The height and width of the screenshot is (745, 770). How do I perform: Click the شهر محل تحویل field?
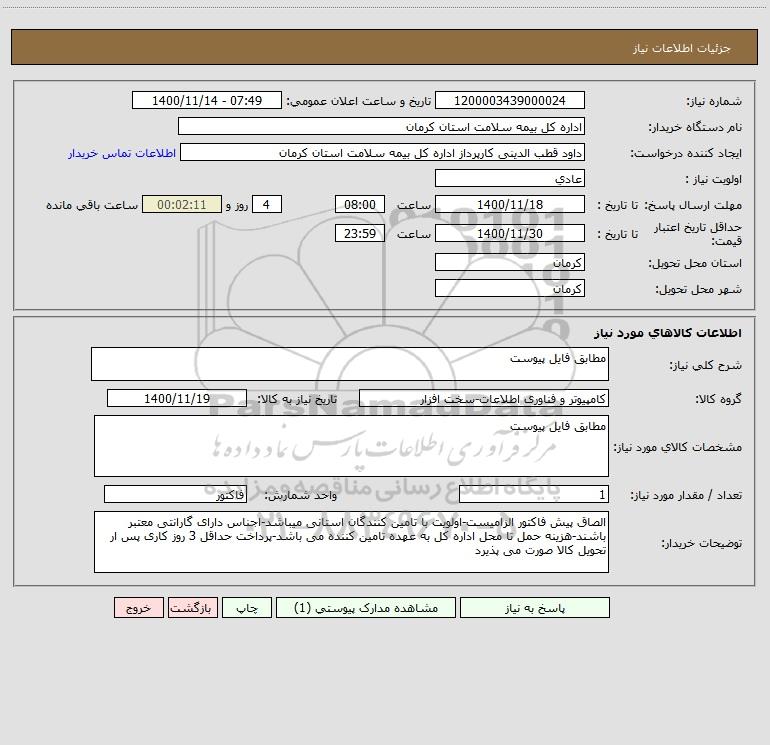point(510,288)
